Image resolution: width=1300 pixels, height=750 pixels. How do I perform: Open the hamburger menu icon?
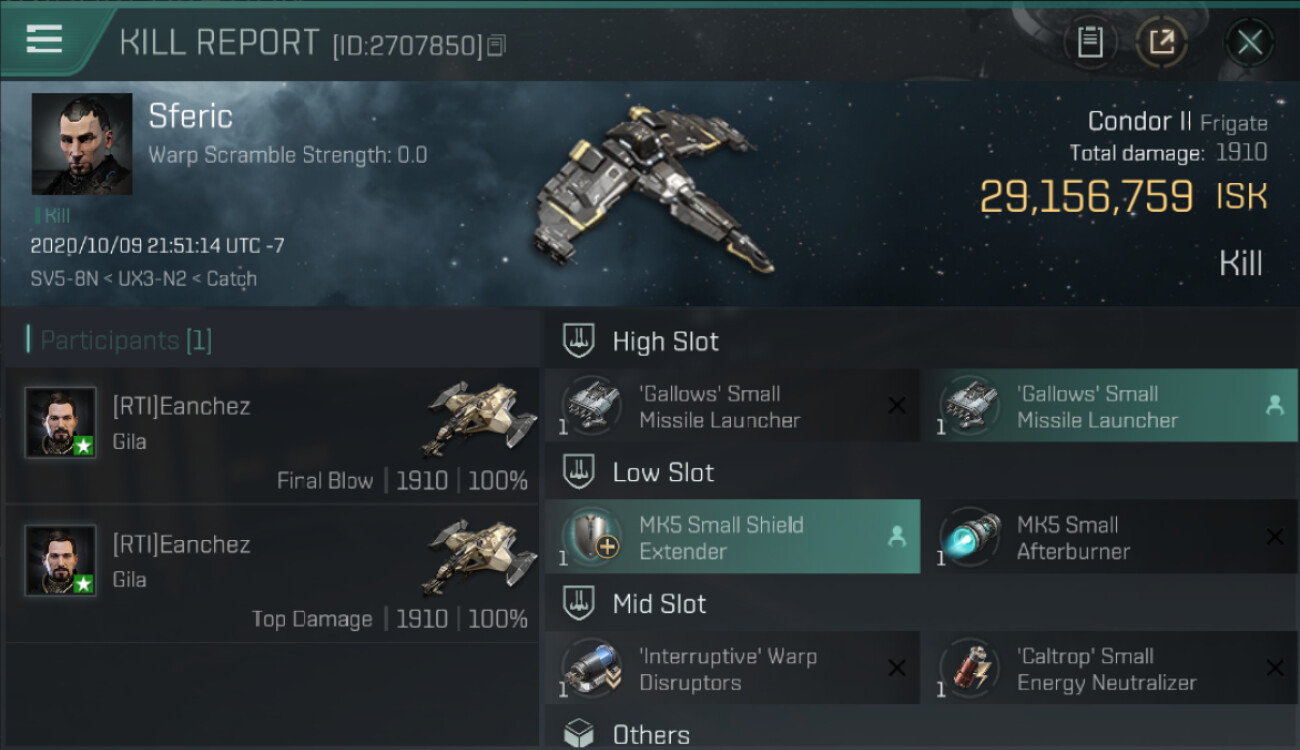pyautogui.click(x=44, y=39)
